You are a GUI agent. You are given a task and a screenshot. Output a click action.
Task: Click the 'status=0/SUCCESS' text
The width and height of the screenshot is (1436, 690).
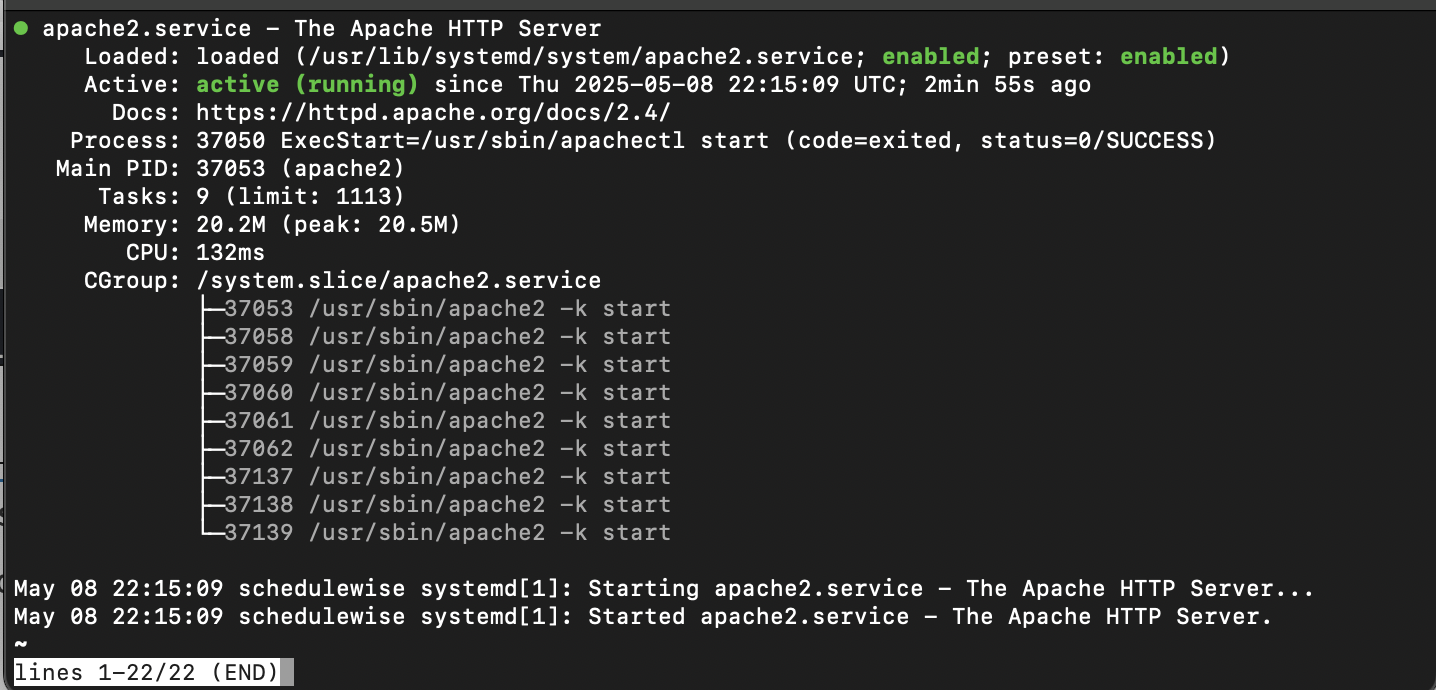(x=1093, y=141)
